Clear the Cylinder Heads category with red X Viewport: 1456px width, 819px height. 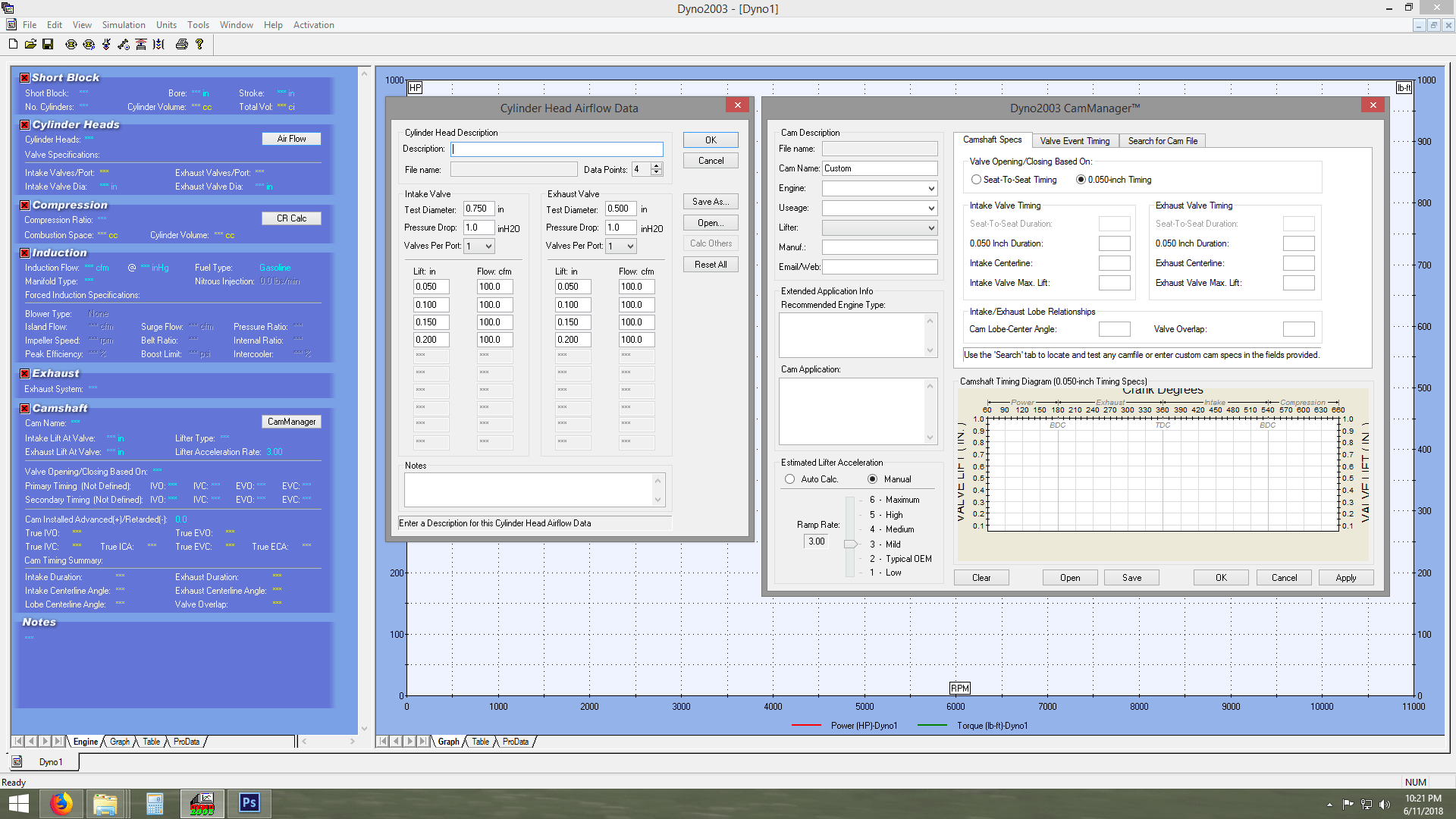tap(25, 125)
